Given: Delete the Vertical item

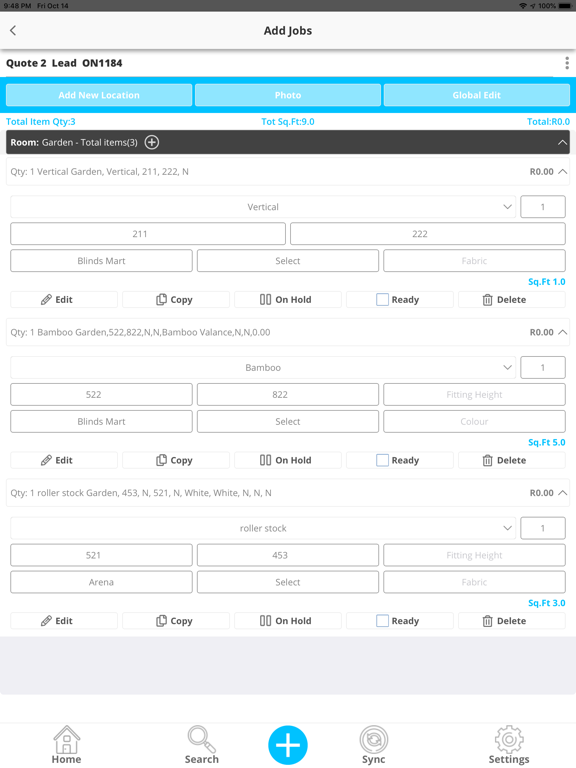Looking at the screenshot, I should pyautogui.click(x=512, y=299).
